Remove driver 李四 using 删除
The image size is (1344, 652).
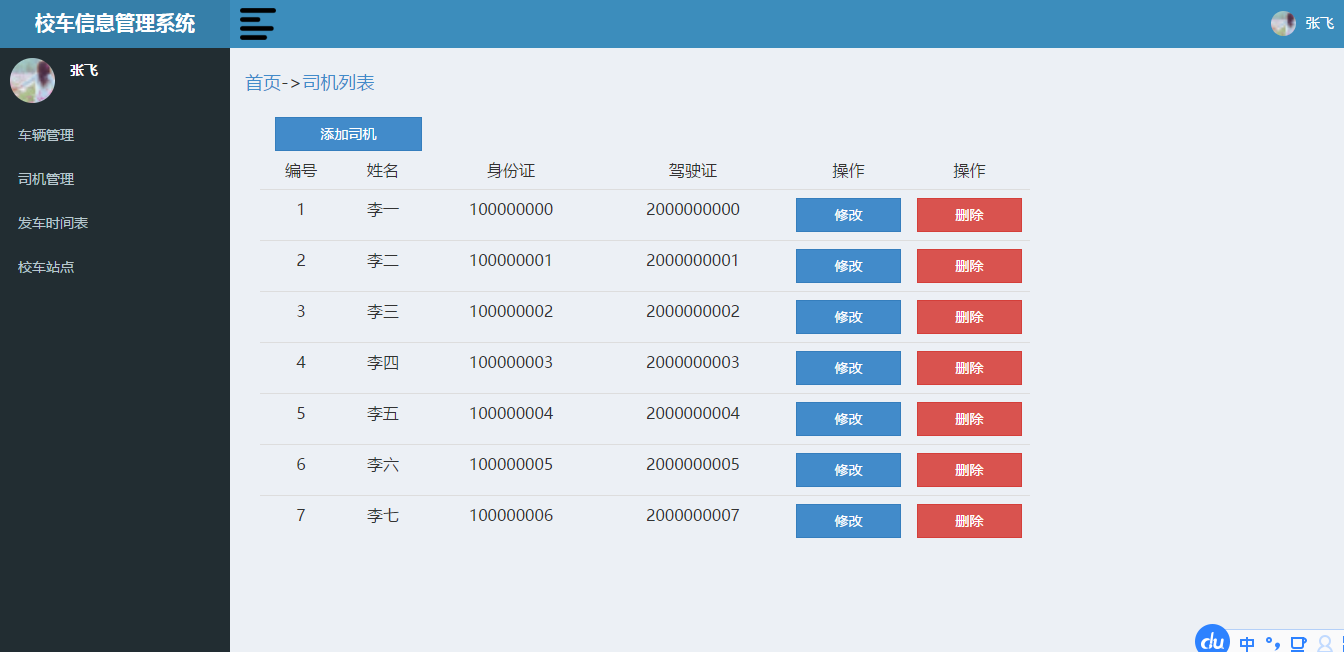969,368
